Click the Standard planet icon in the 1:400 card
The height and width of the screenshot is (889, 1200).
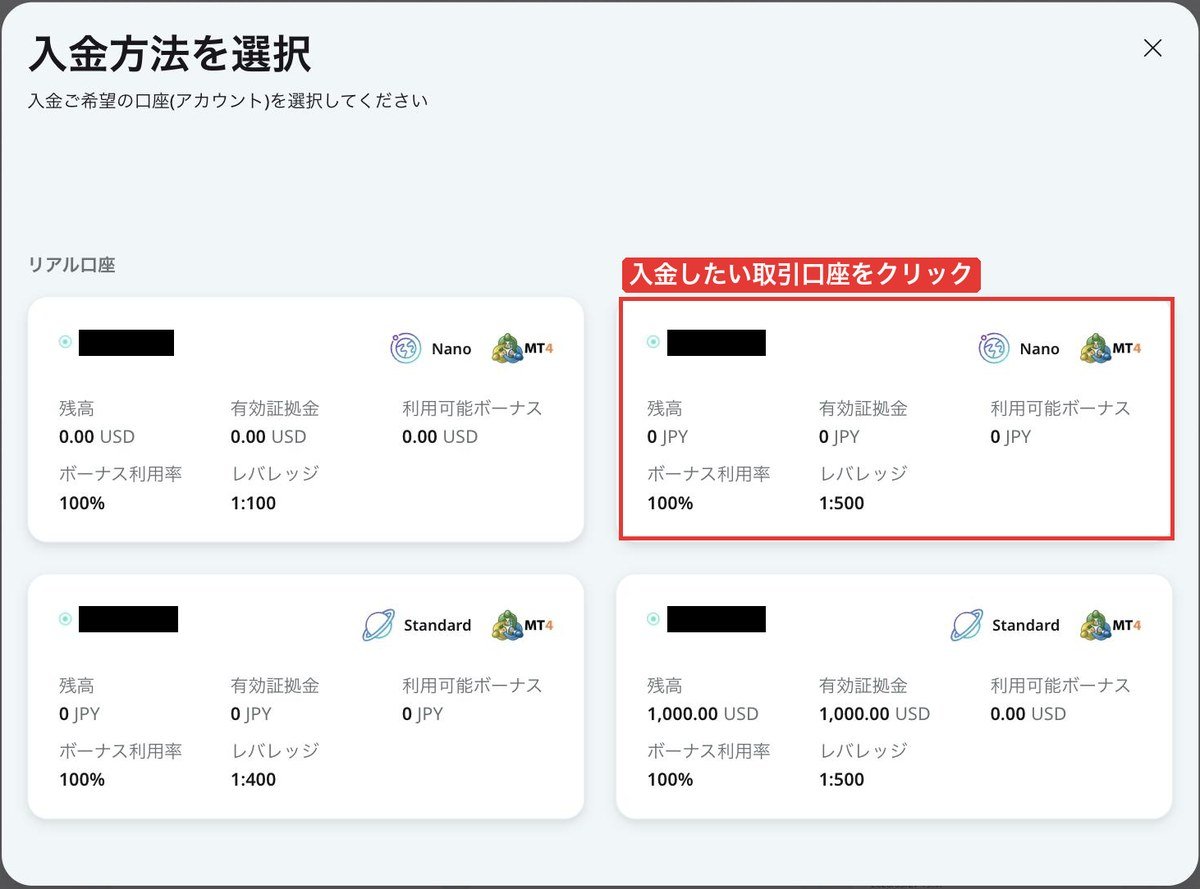pyautogui.click(x=378, y=625)
